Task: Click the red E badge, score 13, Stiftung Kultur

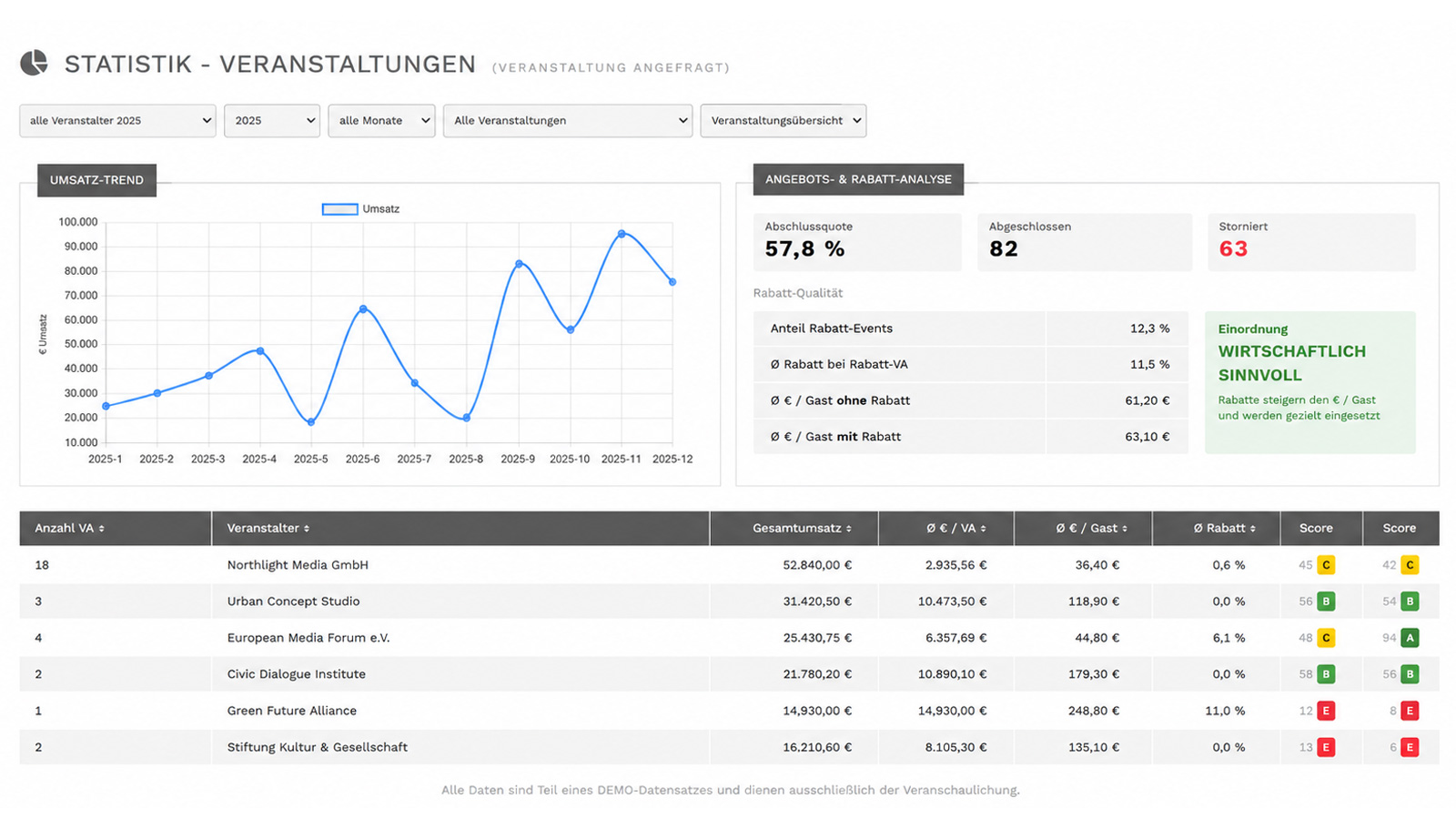Action: tap(1326, 747)
